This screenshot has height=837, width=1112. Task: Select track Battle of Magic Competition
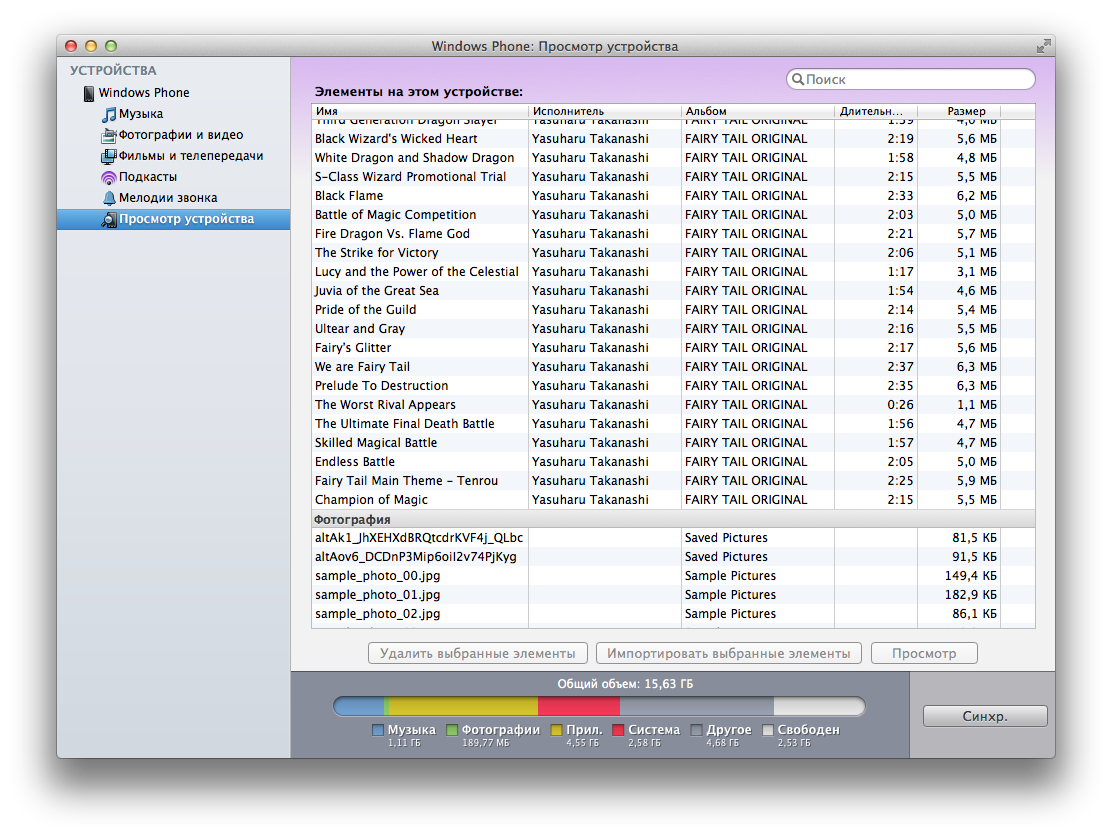pyautogui.click(x=673, y=215)
